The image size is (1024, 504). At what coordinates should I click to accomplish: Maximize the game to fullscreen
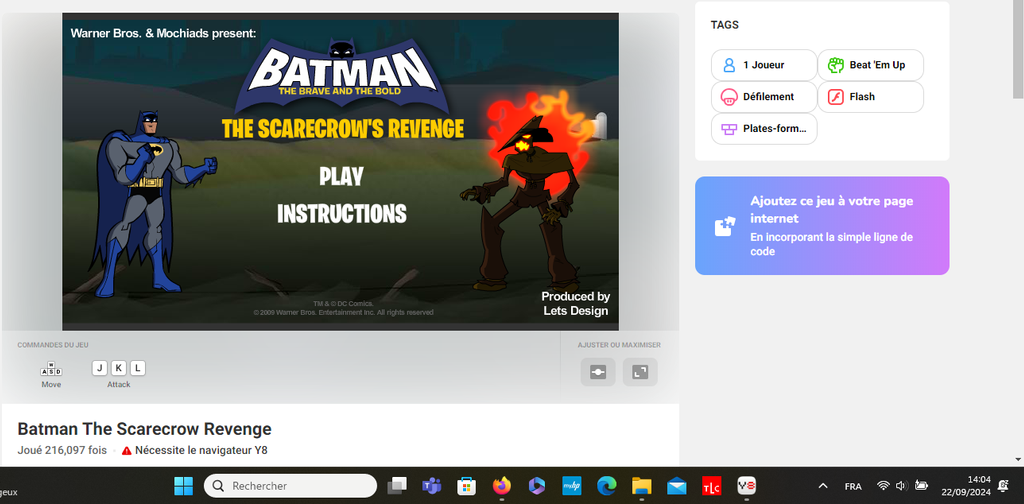(x=640, y=372)
